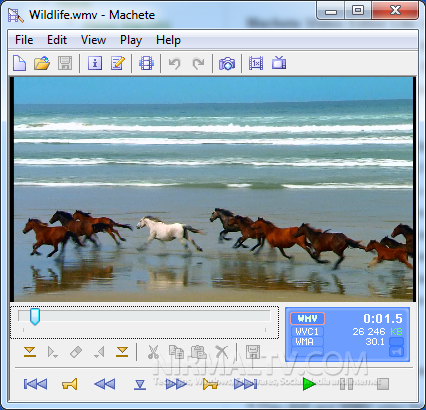The height and width of the screenshot is (410, 426).
Task: Take a snapshot with the camera icon
Action: [227, 63]
